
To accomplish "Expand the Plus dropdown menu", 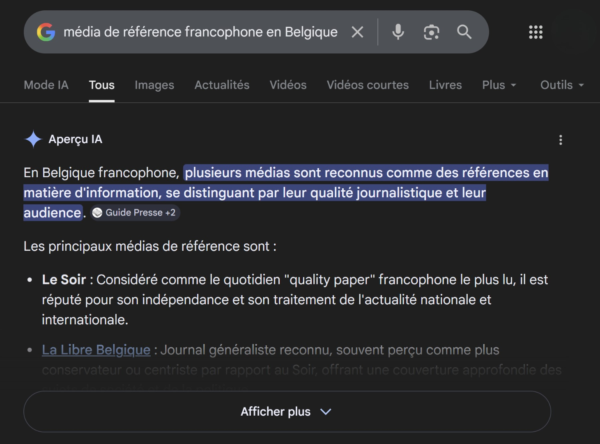I will pyautogui.click(x=499, y=85).
